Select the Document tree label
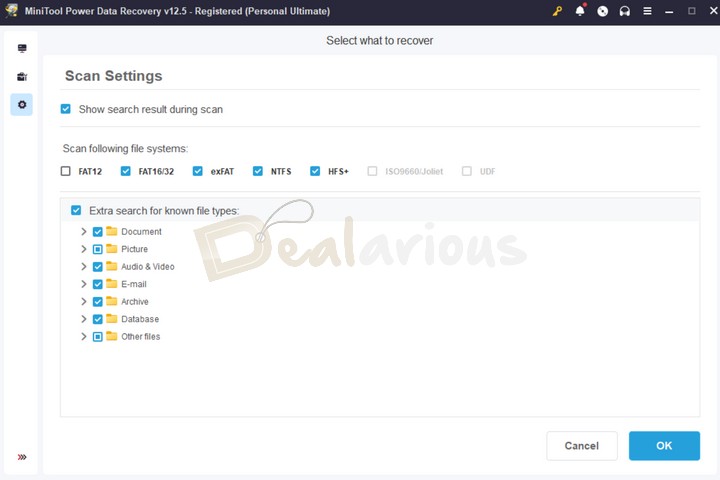 (x=141, y=232)
